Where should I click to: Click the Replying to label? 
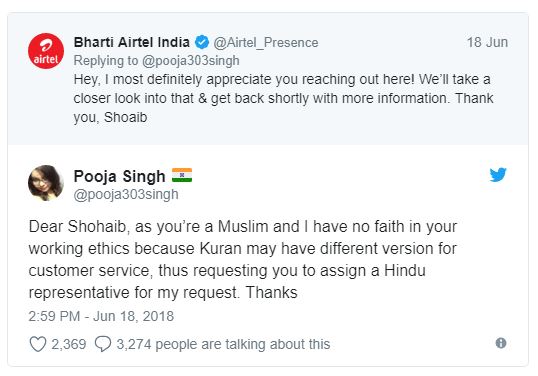(106, 61)
